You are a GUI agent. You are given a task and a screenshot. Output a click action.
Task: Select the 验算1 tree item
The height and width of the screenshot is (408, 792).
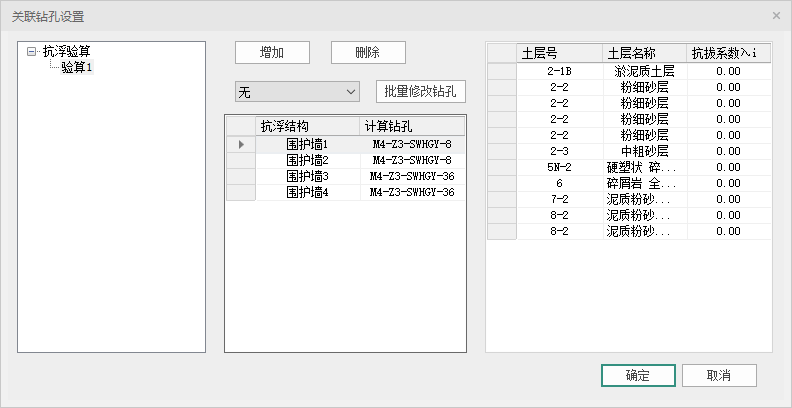click(x=76, y=67)
